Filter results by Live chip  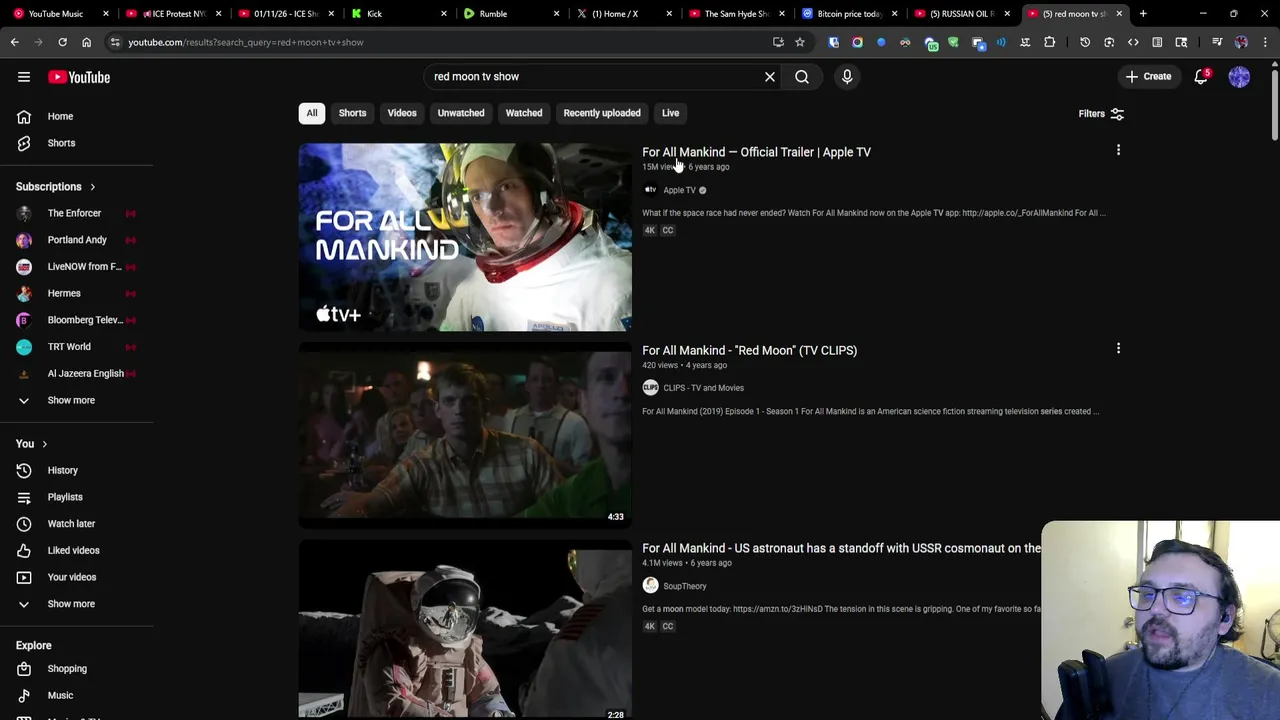point(670,113)
